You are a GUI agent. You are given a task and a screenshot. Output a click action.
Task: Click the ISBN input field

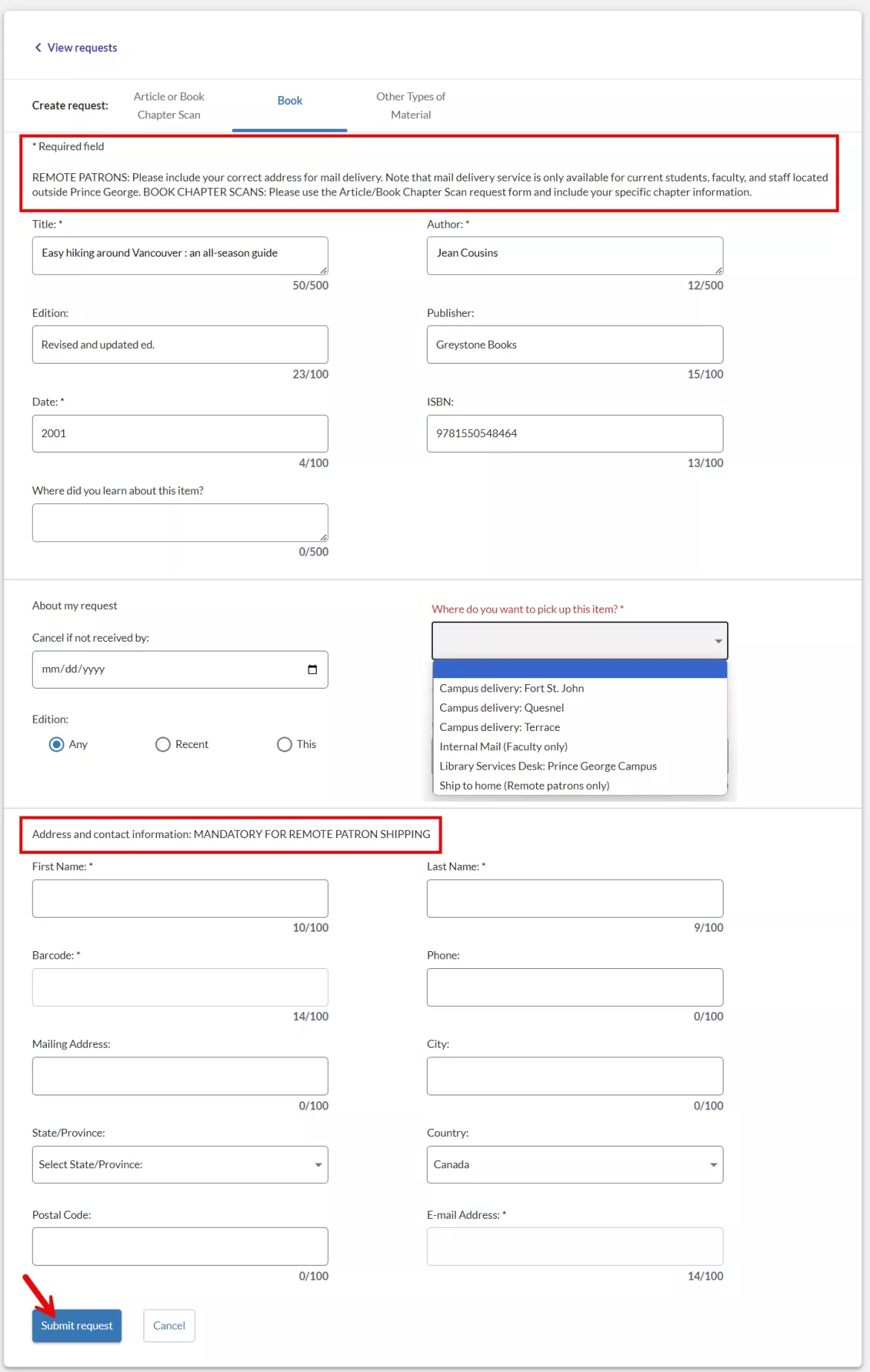tap(575, 434)
